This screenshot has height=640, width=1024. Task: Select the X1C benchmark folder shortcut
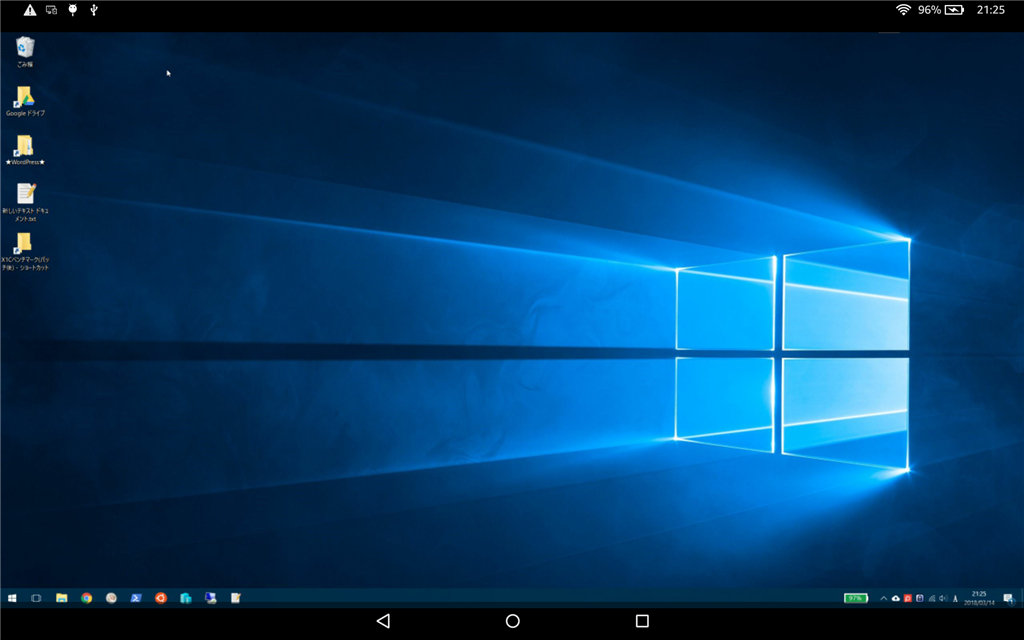25,251
